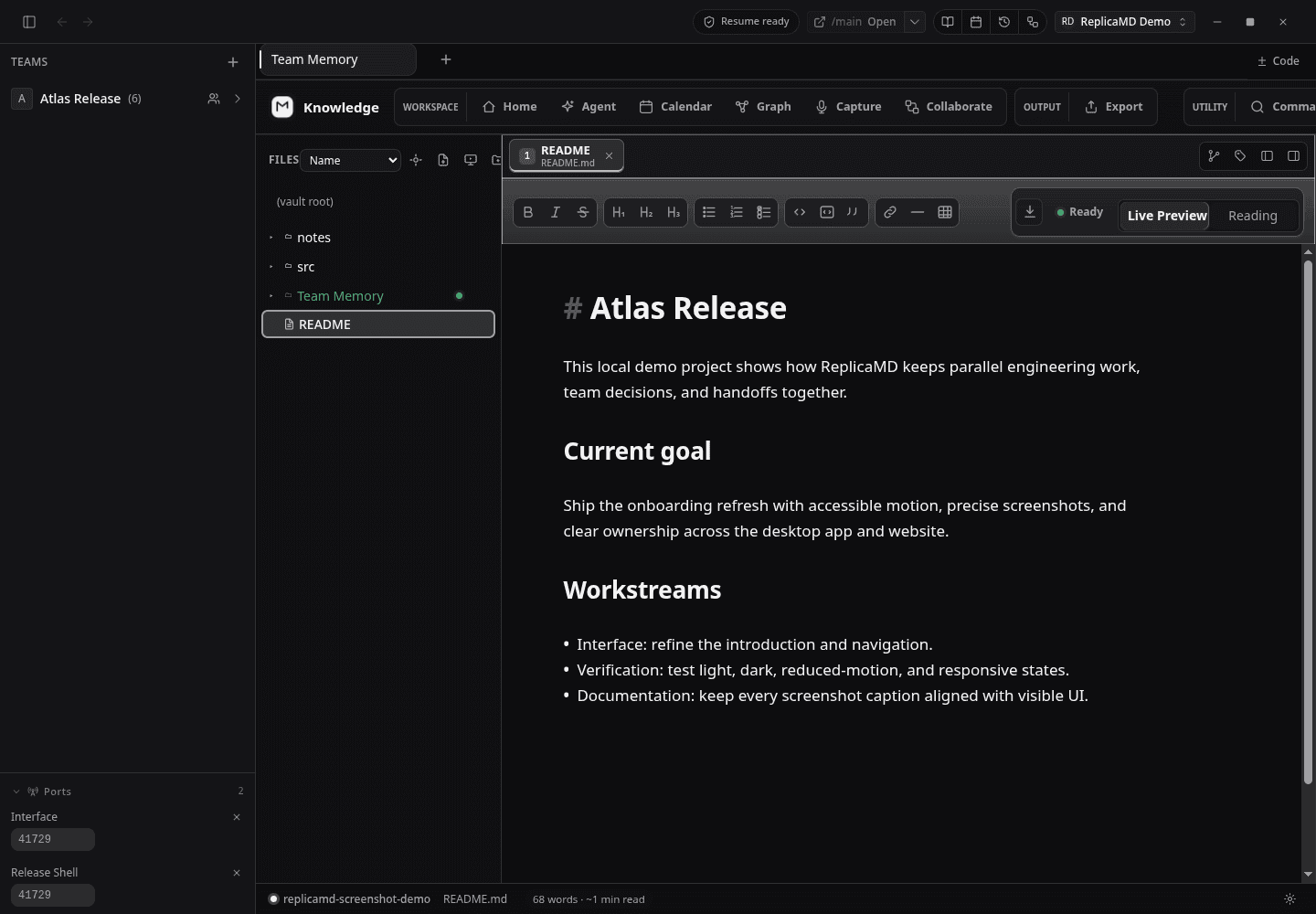Insert a code block
This screenshot has height=914, width=1316.
point(827,212)
